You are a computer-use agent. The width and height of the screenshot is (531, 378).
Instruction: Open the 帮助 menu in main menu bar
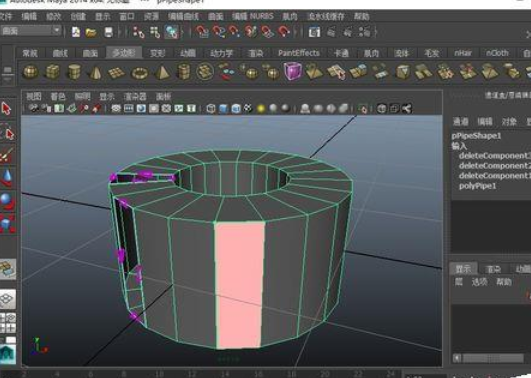pyautogui.click(x=361, y=17)
